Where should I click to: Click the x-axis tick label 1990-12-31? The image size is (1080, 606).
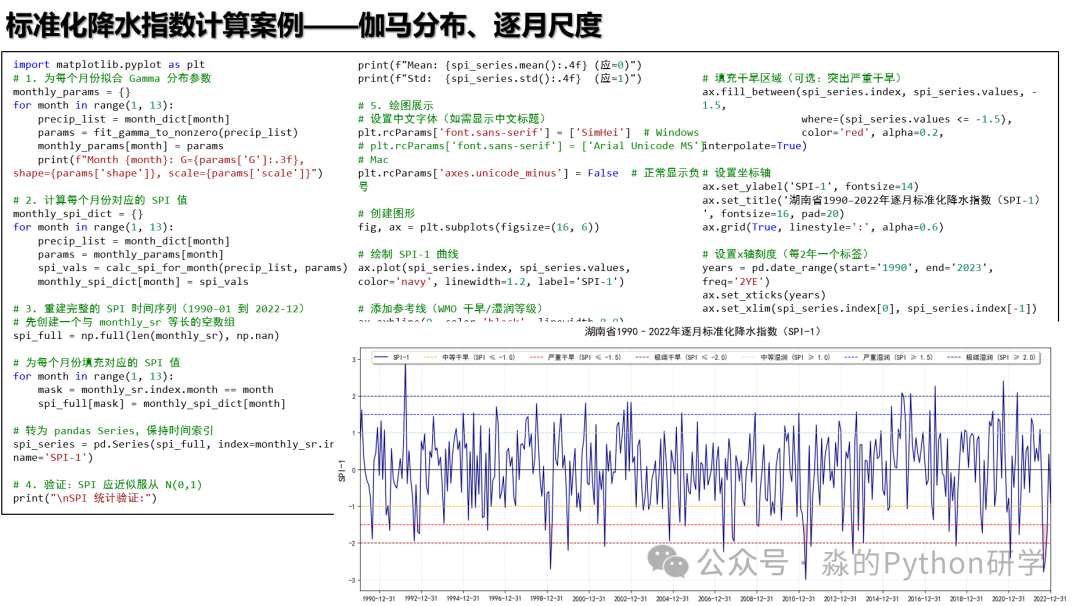379,598
